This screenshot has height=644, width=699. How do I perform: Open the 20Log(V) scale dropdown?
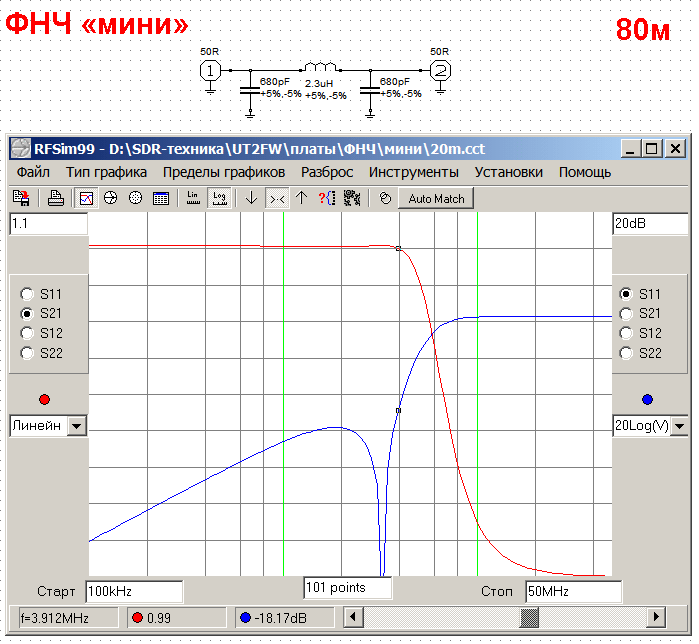tap(679, 426)
